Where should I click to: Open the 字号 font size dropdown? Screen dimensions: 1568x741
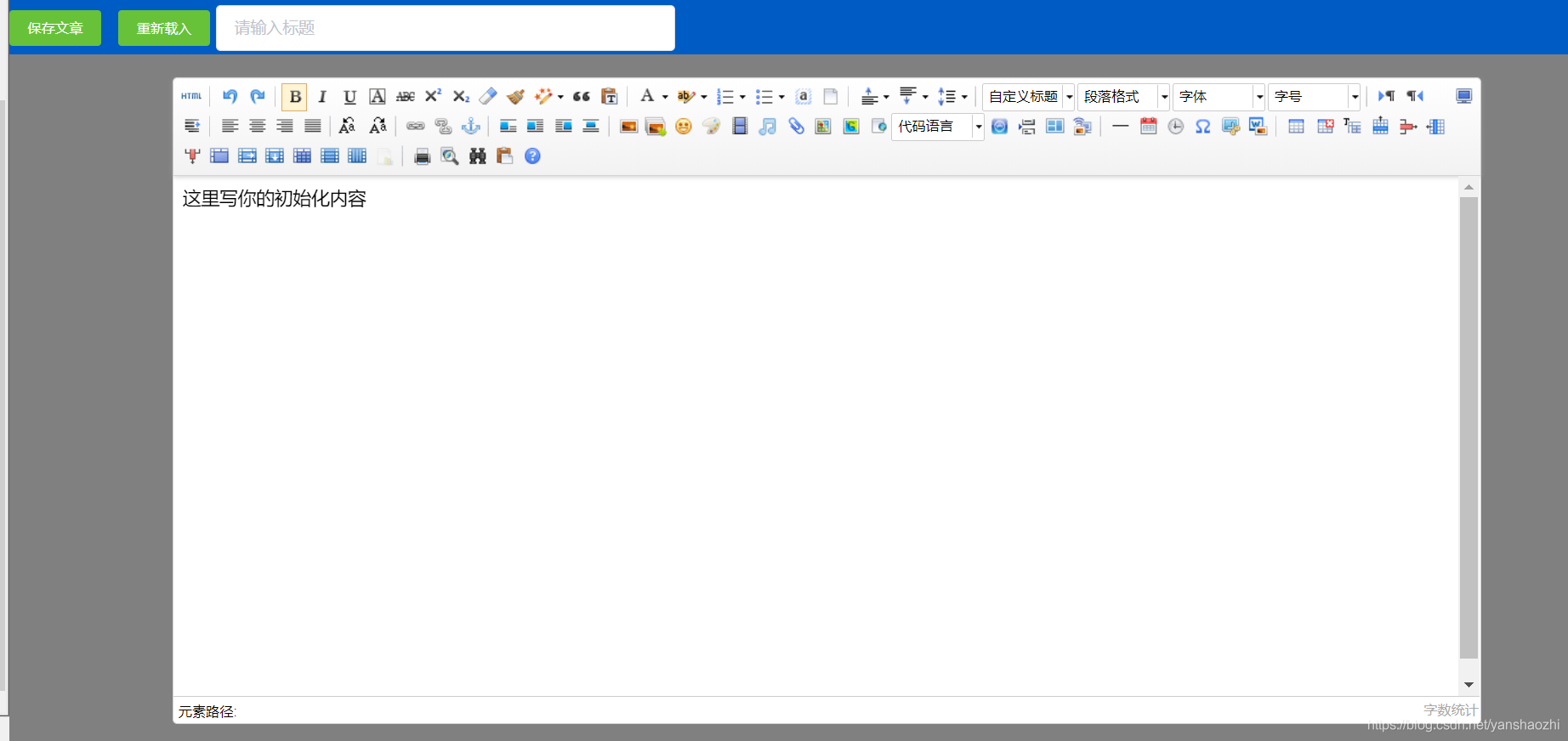(x=1315, y=97)
